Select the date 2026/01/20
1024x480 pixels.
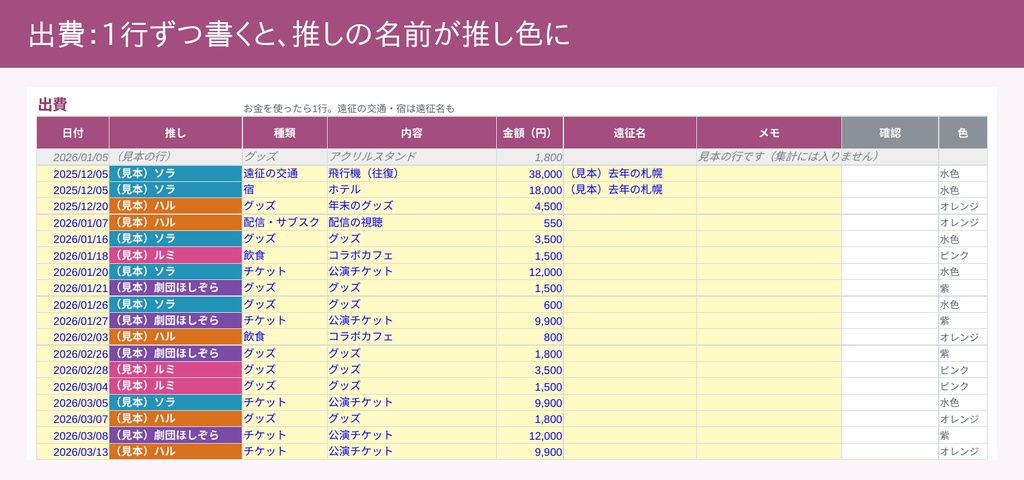(x=73, y=272)
